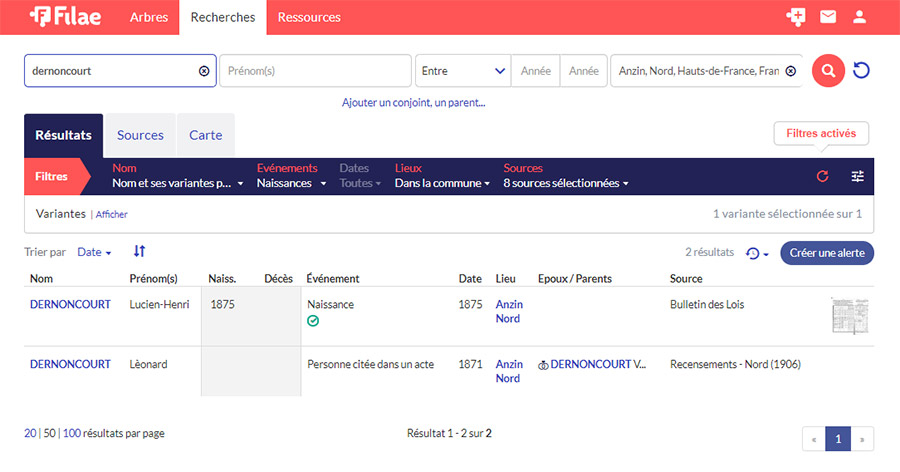Image resolution: width=900 pixels, height=472 pixels.
Task: Clear the surname field dernoncourt
Action: click(204, 71)
